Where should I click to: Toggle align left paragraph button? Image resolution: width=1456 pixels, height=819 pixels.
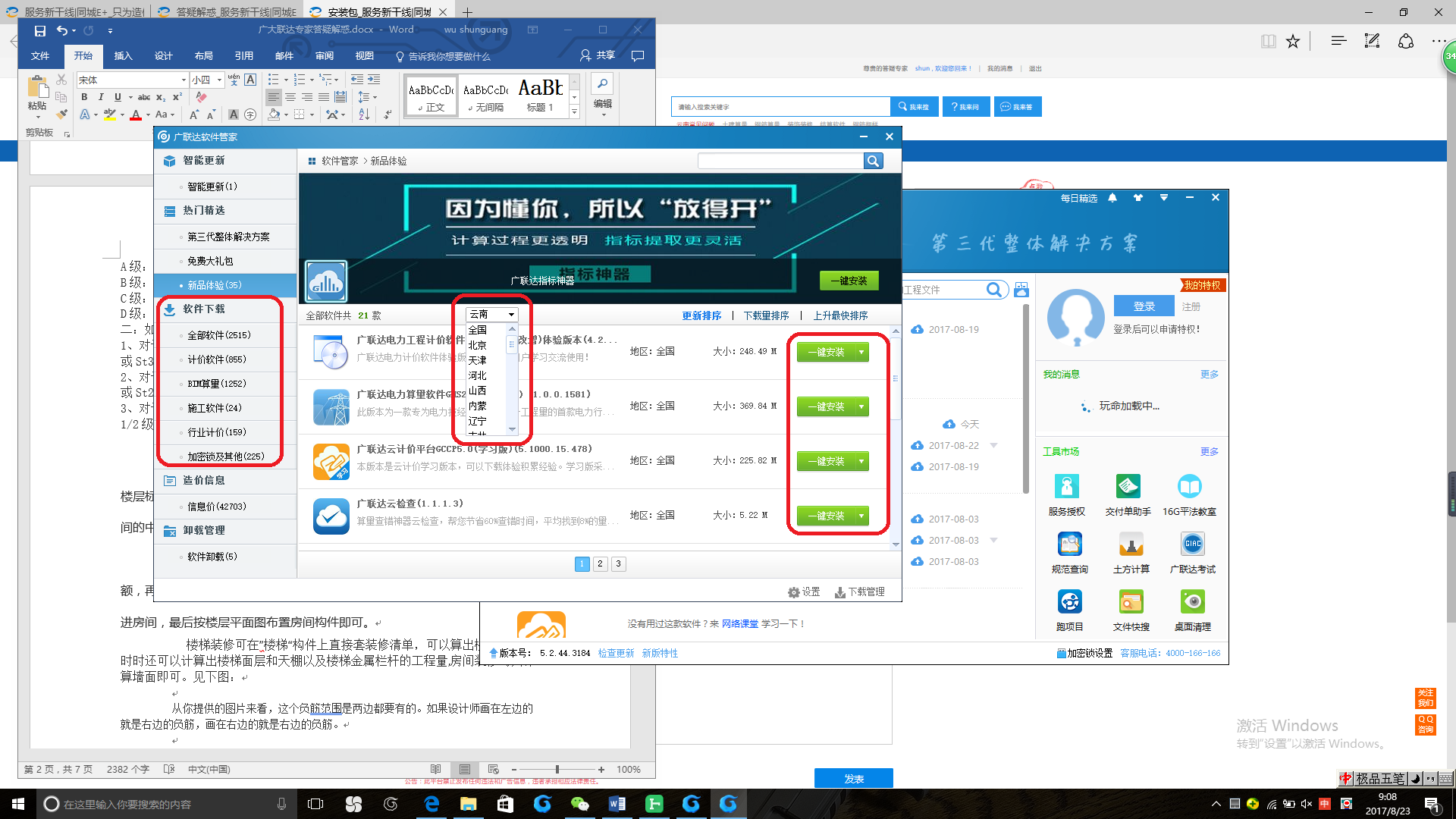[x=274, y=97]
